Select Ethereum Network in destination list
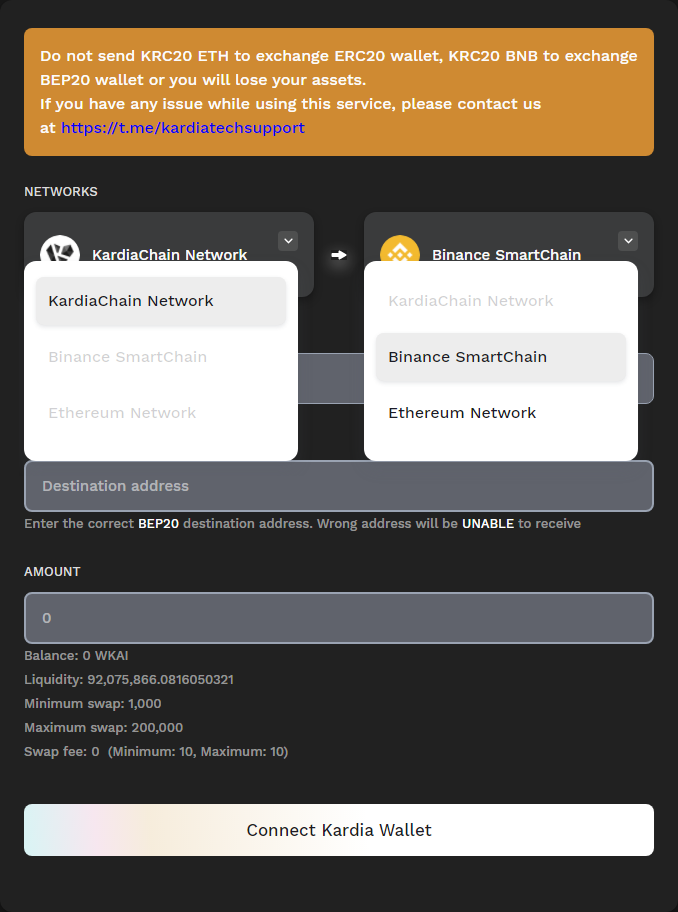 click(501, 412)
